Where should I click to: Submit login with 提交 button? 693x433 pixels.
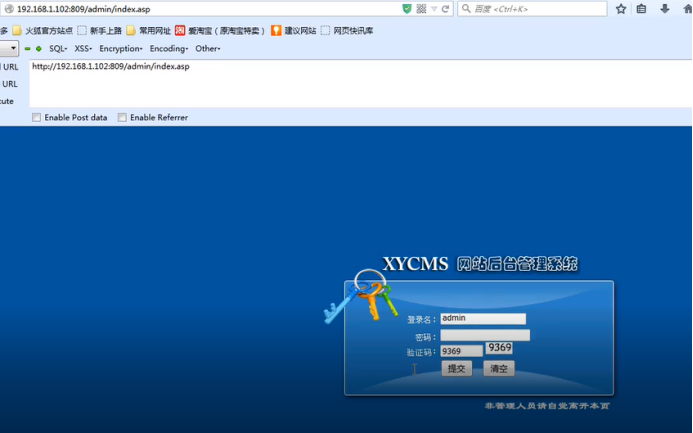(x=457, y=368)
